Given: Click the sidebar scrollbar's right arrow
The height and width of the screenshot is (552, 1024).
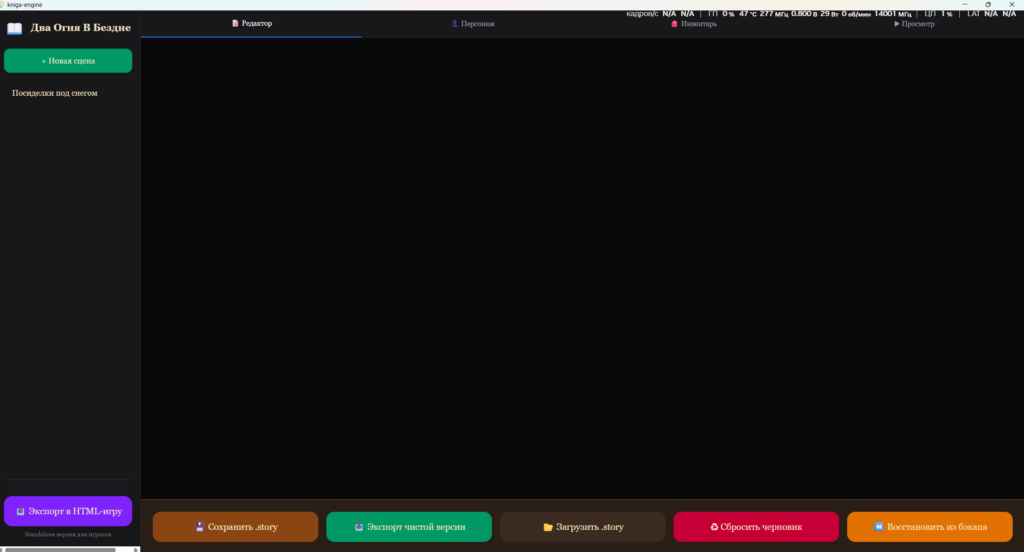Looking at the screenshot, I should pyautogui.click(x=137, y=548).
